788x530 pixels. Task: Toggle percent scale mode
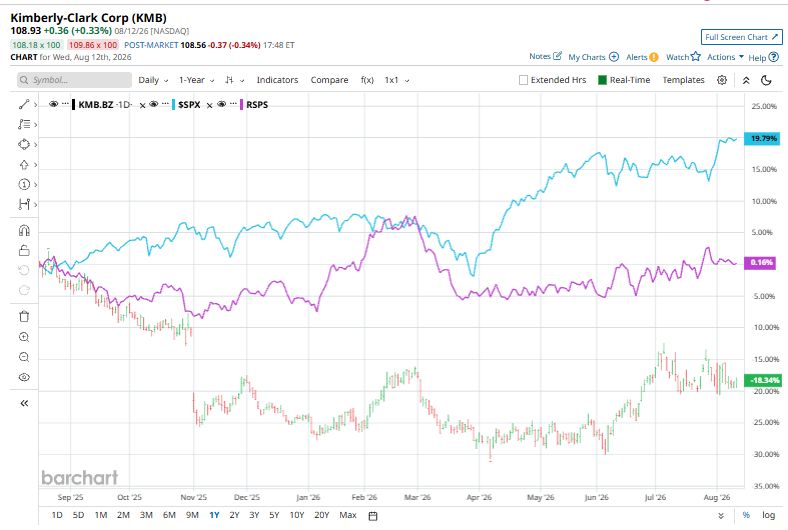pos(746,515)
